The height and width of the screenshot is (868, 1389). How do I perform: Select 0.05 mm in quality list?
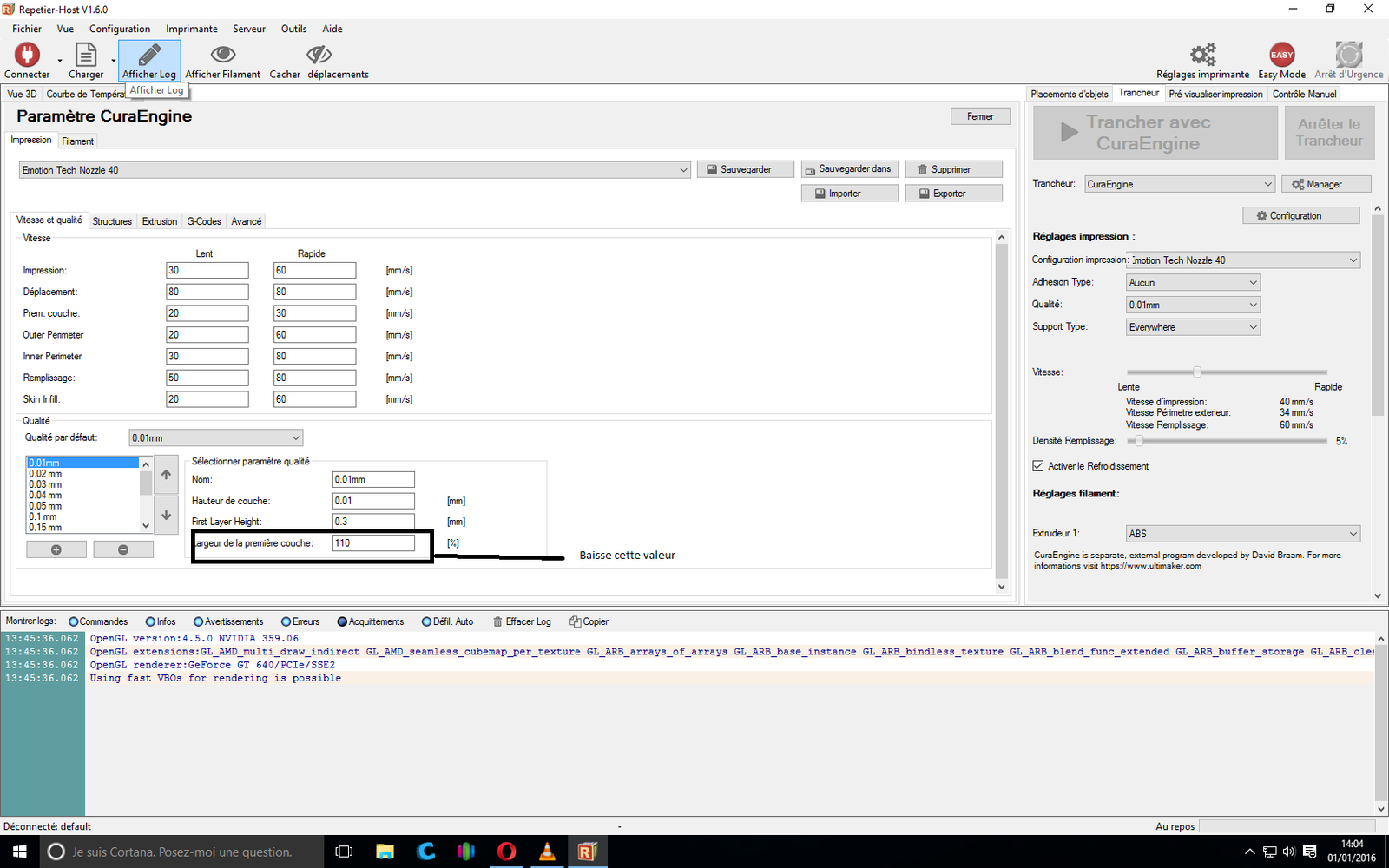click(82, 506)
